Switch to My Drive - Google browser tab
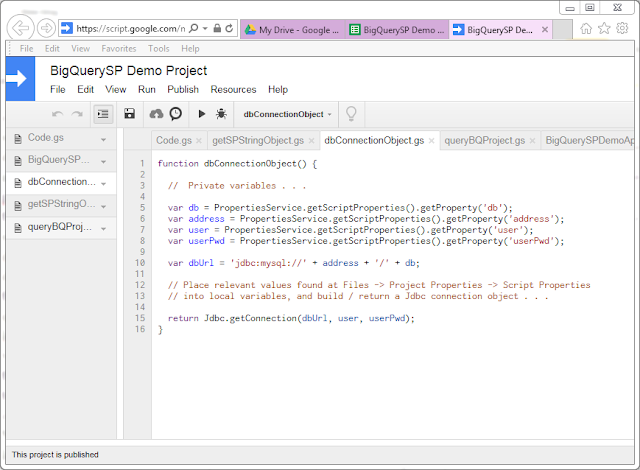The image size is (640, 470). [293, 30]
